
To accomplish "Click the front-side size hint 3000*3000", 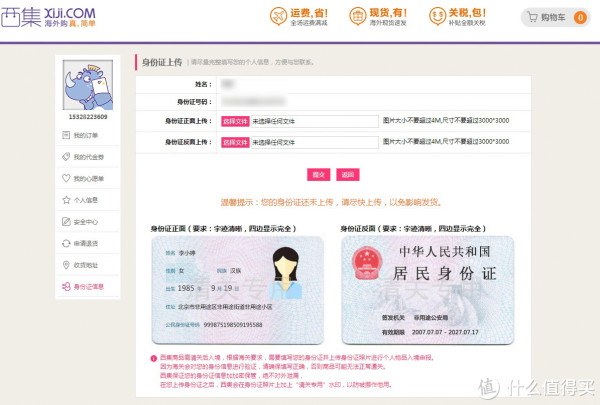I will 446,121.
